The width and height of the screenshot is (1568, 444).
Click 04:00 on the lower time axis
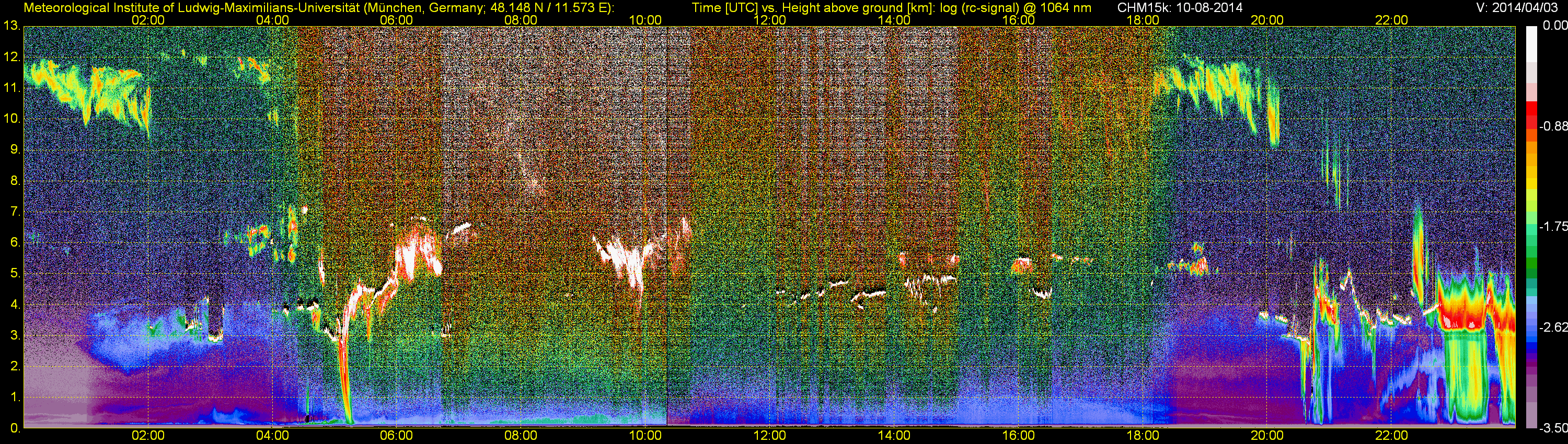click(272, 436)
